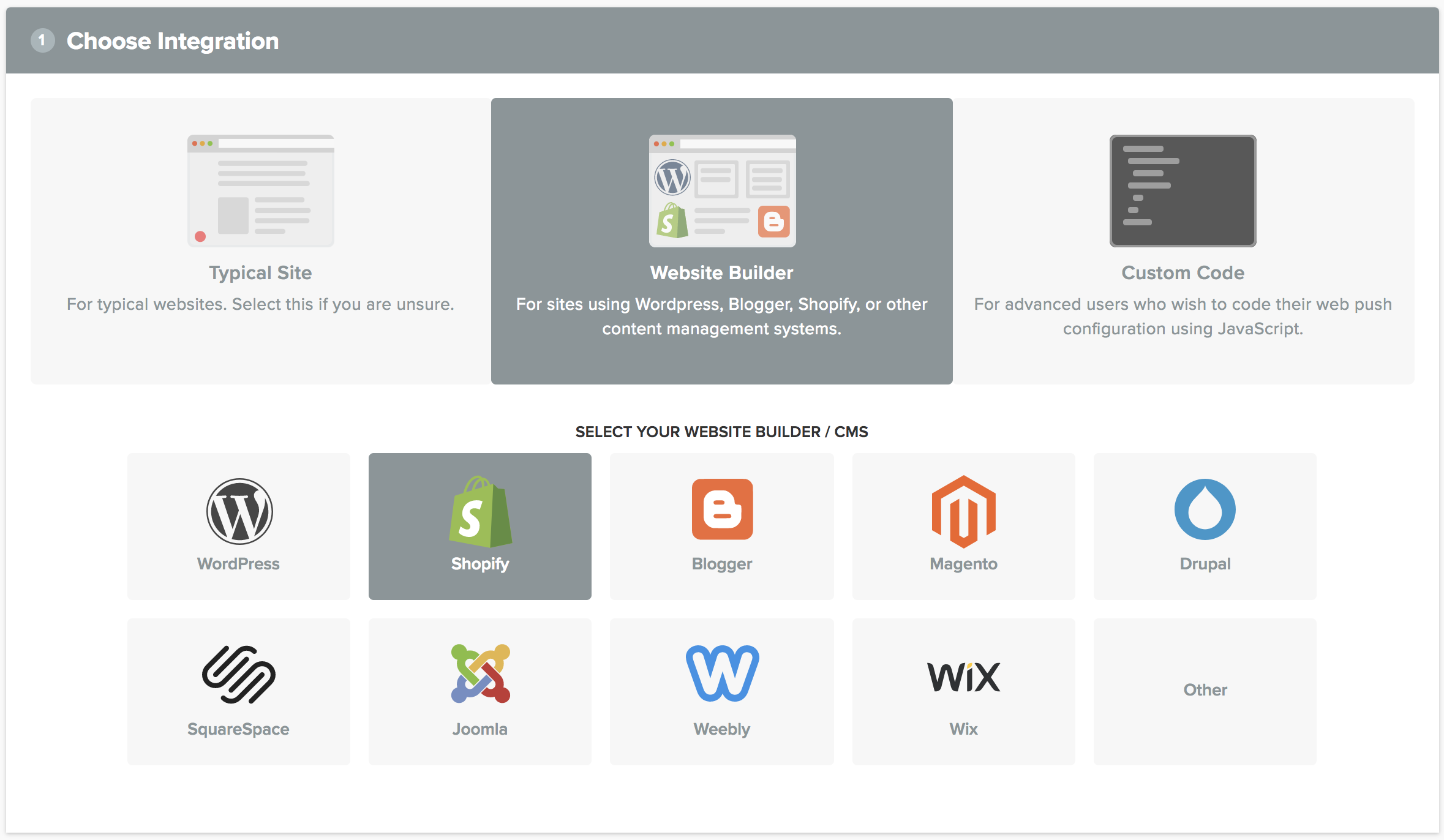Select the Drupal CMS icon
The image size is (1444, 840).
tap(1205, 511)
